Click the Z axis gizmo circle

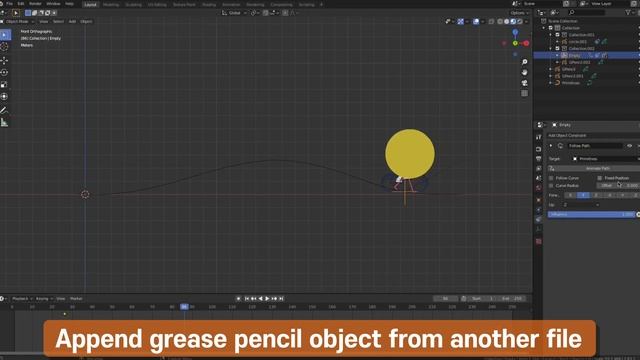515,32
